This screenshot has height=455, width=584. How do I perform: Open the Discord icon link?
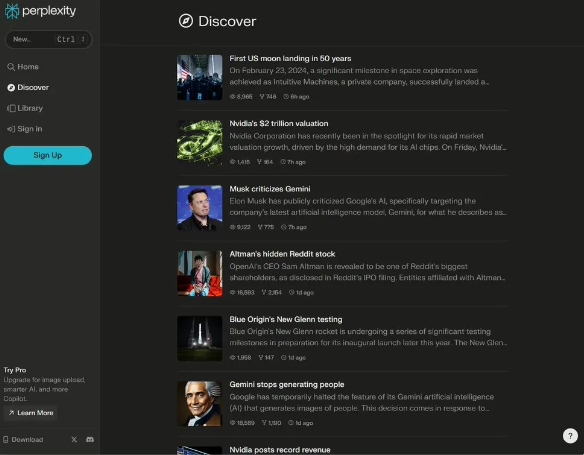point(90,440)
